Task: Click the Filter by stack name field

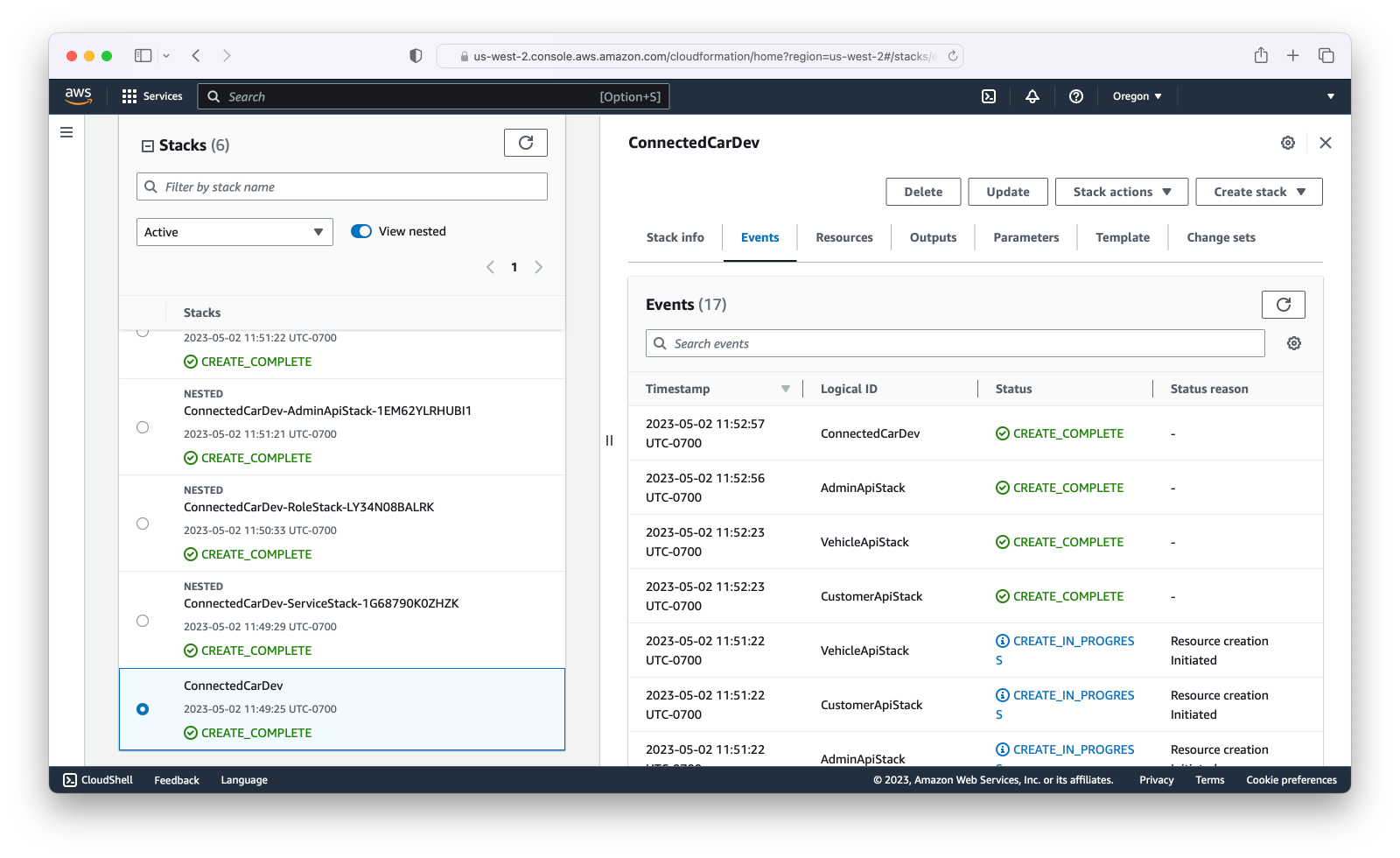Action: click(x=342, y=186)
